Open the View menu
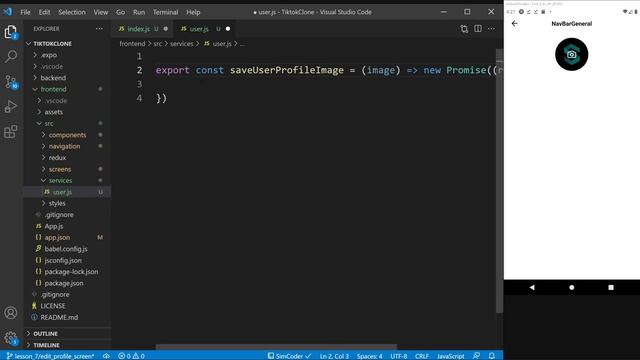 click(100, 12)
